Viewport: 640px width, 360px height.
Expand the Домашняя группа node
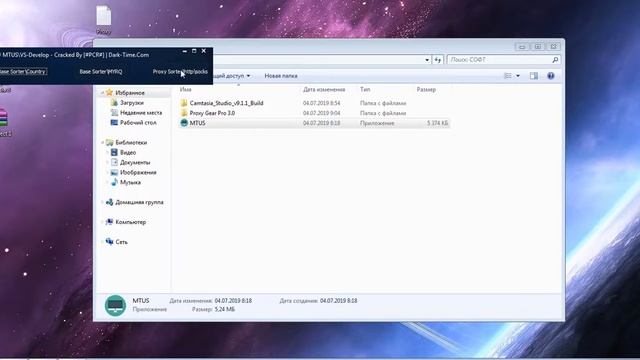click(102, 202)
